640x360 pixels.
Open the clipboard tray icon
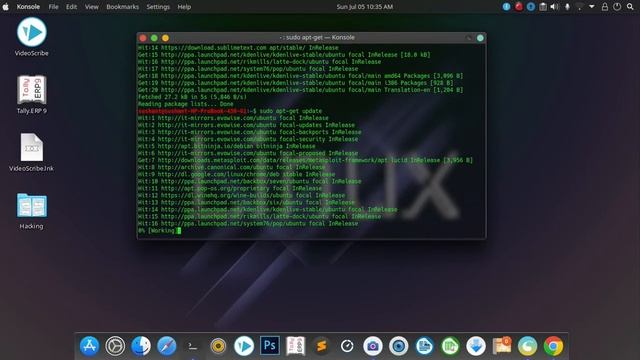tap(543, 7)
